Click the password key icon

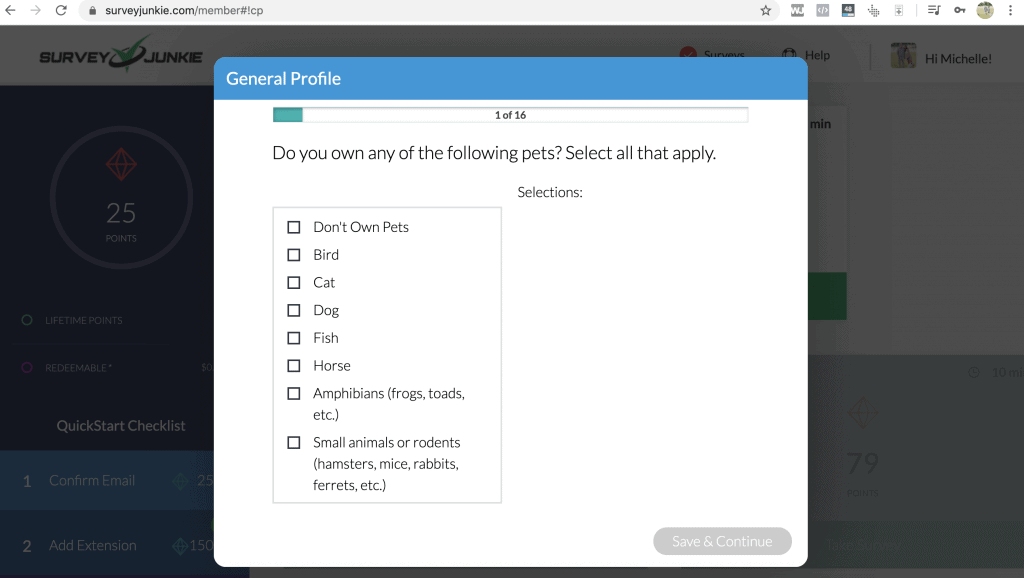point(960,11)
